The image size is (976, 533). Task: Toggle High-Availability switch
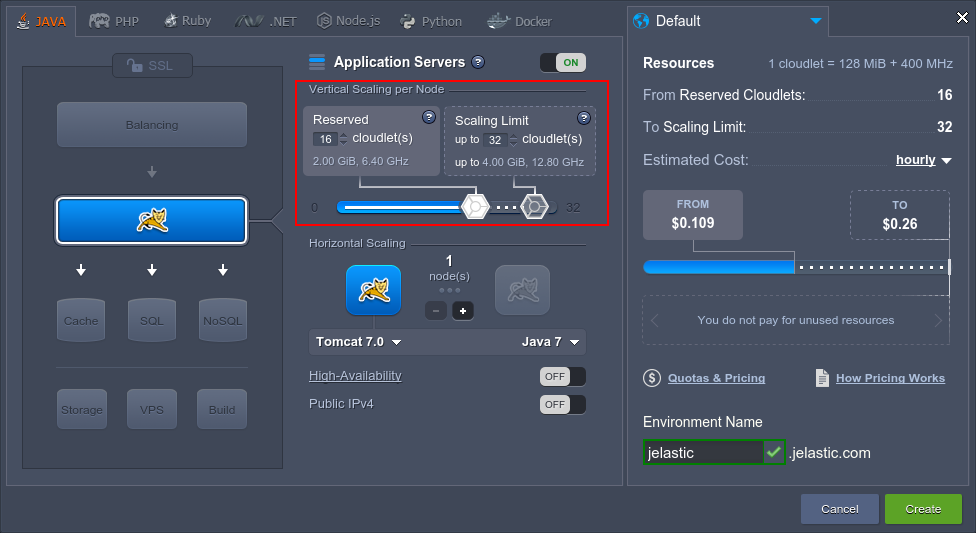(x=563, y=376)
